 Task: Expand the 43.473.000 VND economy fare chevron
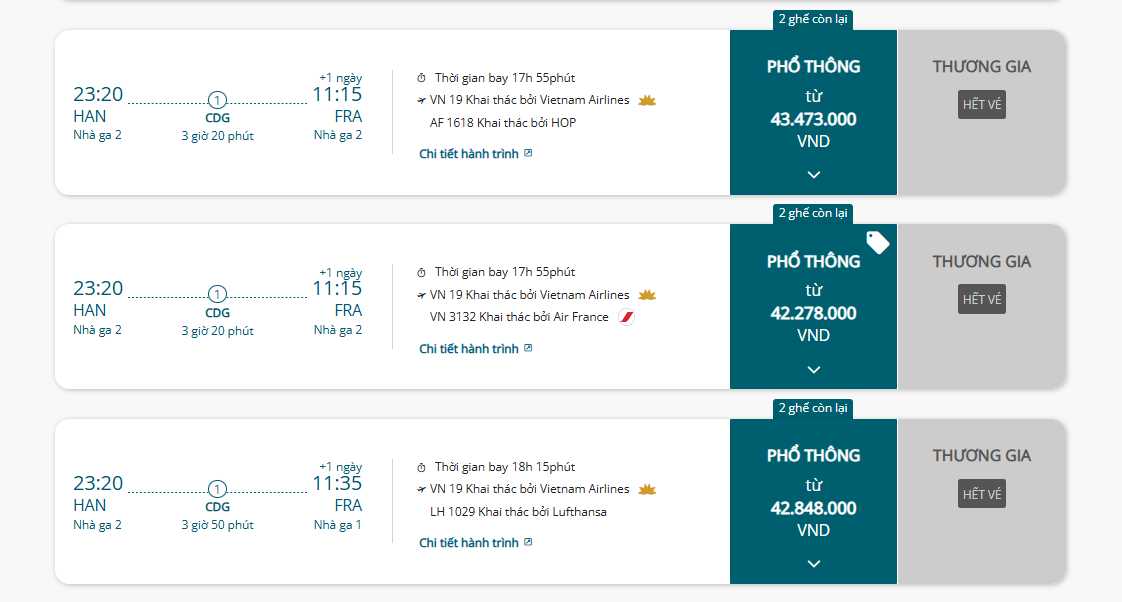coord(814,175)
